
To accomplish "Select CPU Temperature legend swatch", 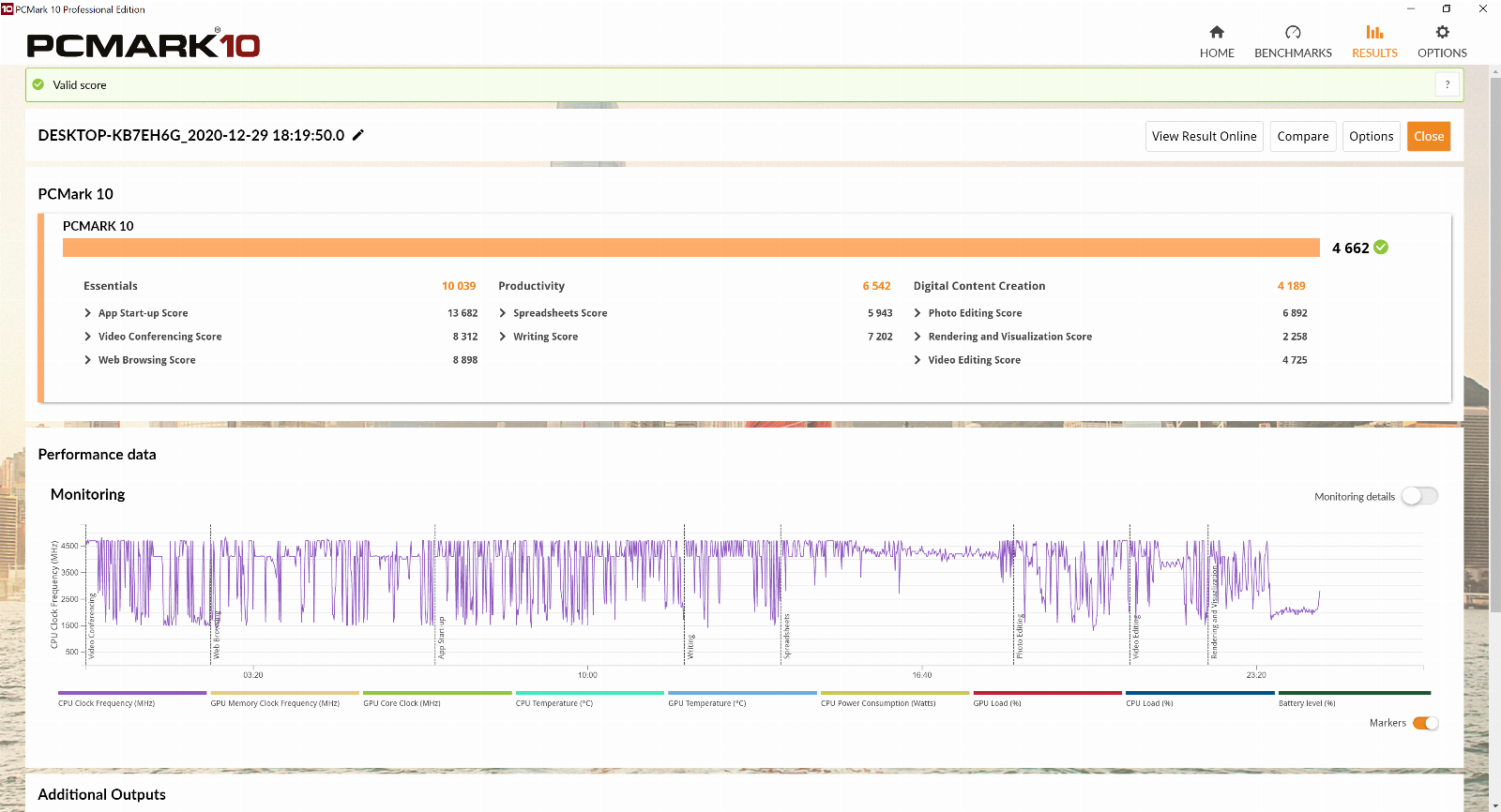I will tap(590, 693).
